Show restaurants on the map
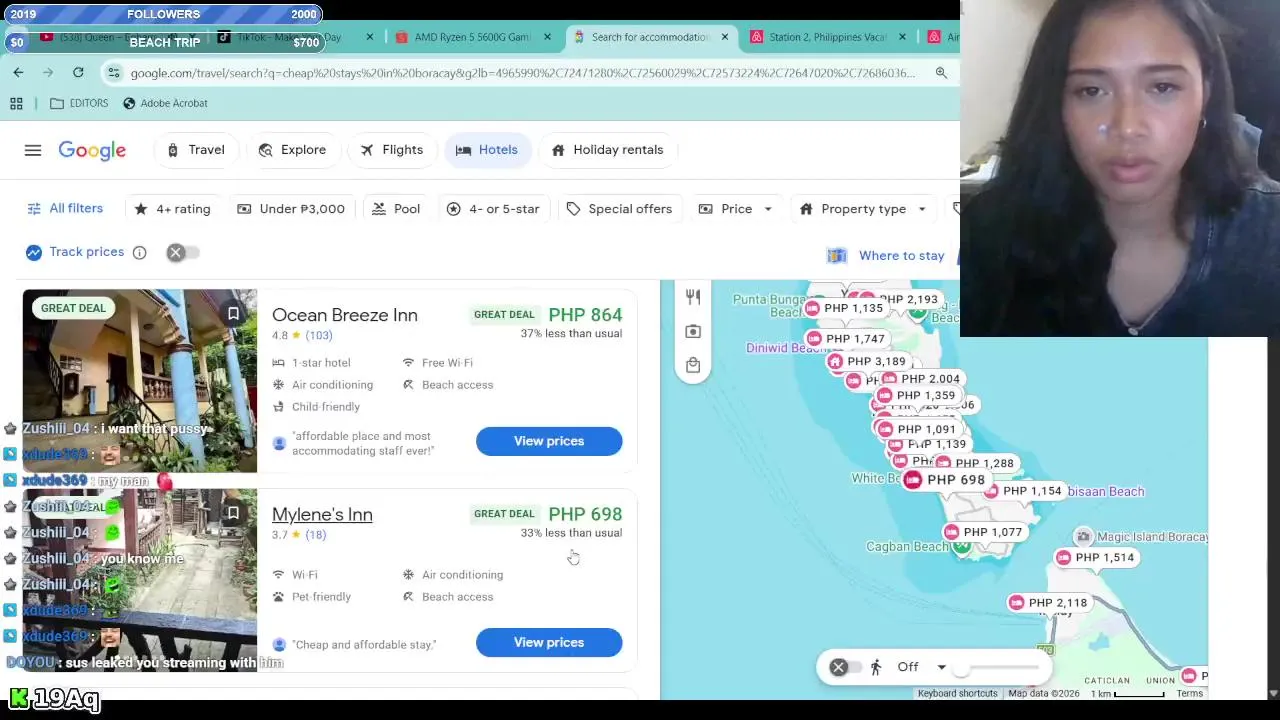The image size is (1280, 720). (693, 297)
